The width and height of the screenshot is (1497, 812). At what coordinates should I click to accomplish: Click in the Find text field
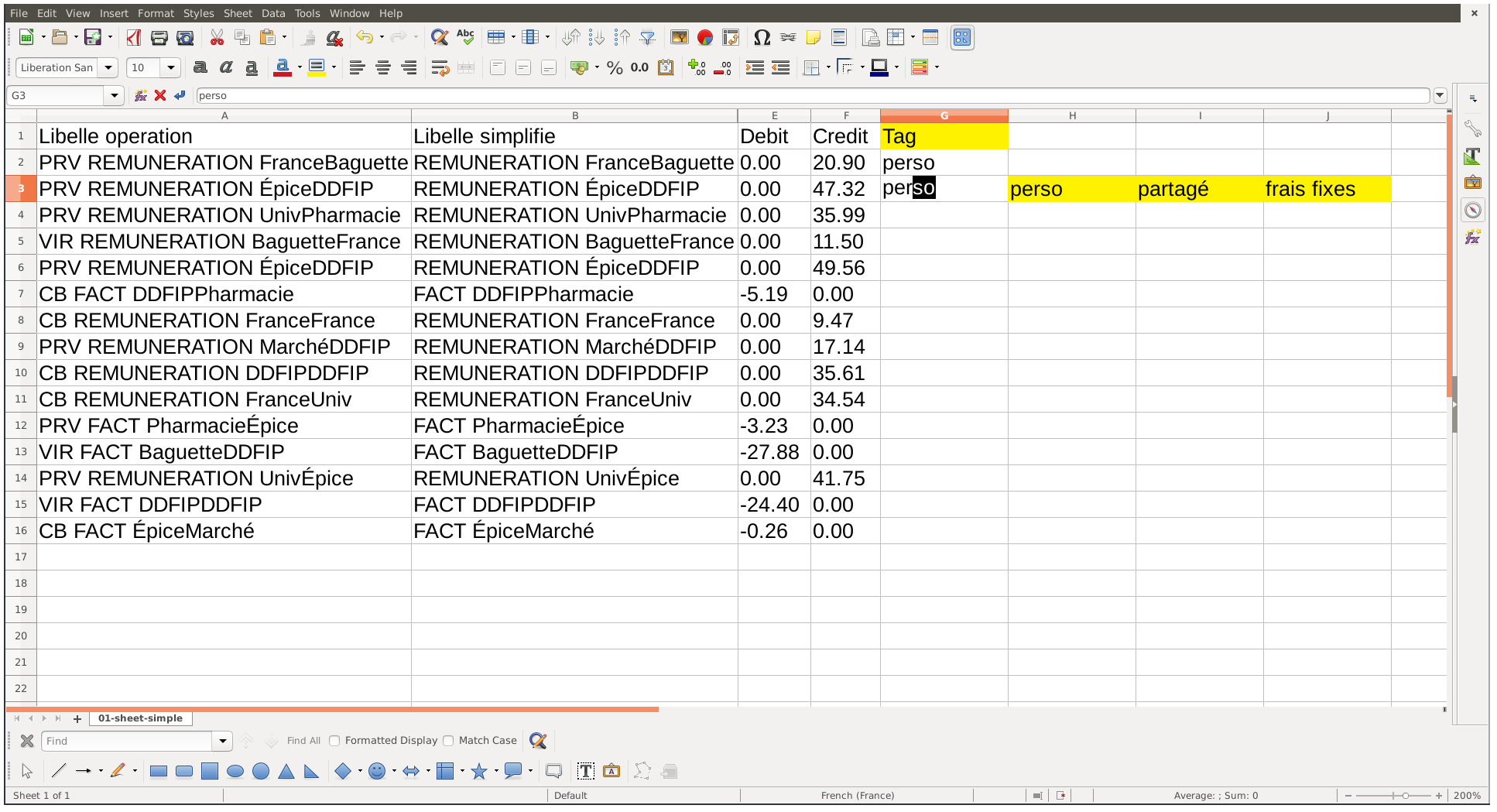128,741
